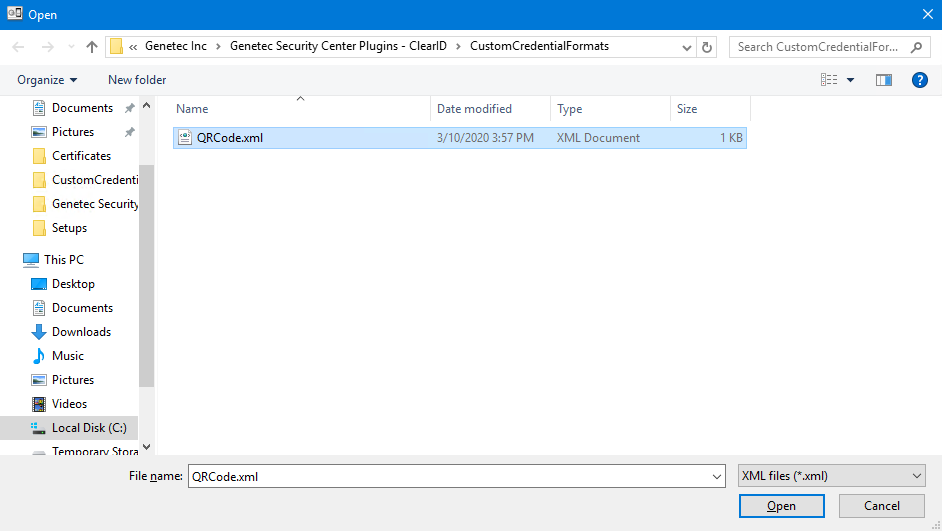Expand chevron after Genetec Inc breadcrumb
The width and height of the screenshot is (942, 531).
218,47
